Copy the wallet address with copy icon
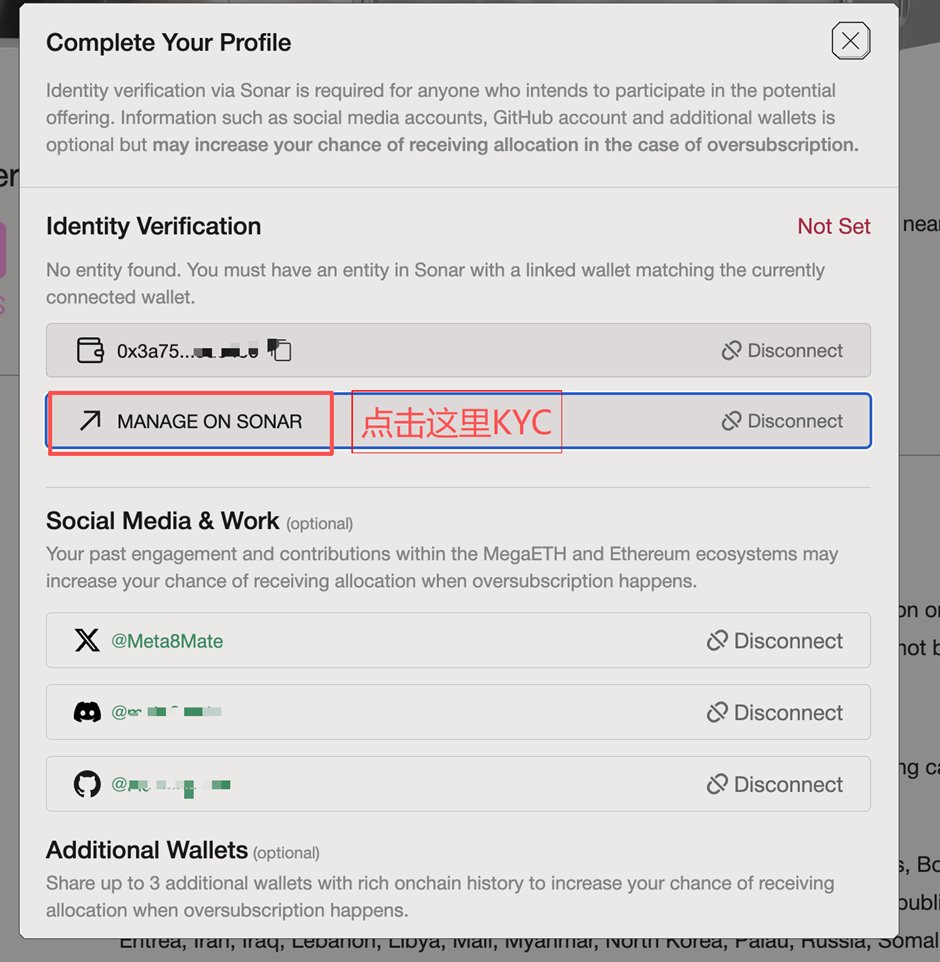The width and height of the screenshot is (940, 962). coord(279,350)
